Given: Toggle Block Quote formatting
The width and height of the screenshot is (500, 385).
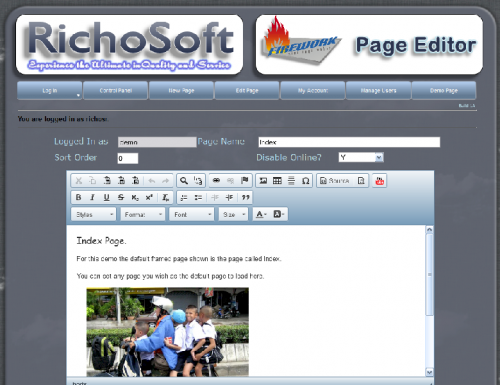Looking at the screenshot, I should [x=246, y=197].
